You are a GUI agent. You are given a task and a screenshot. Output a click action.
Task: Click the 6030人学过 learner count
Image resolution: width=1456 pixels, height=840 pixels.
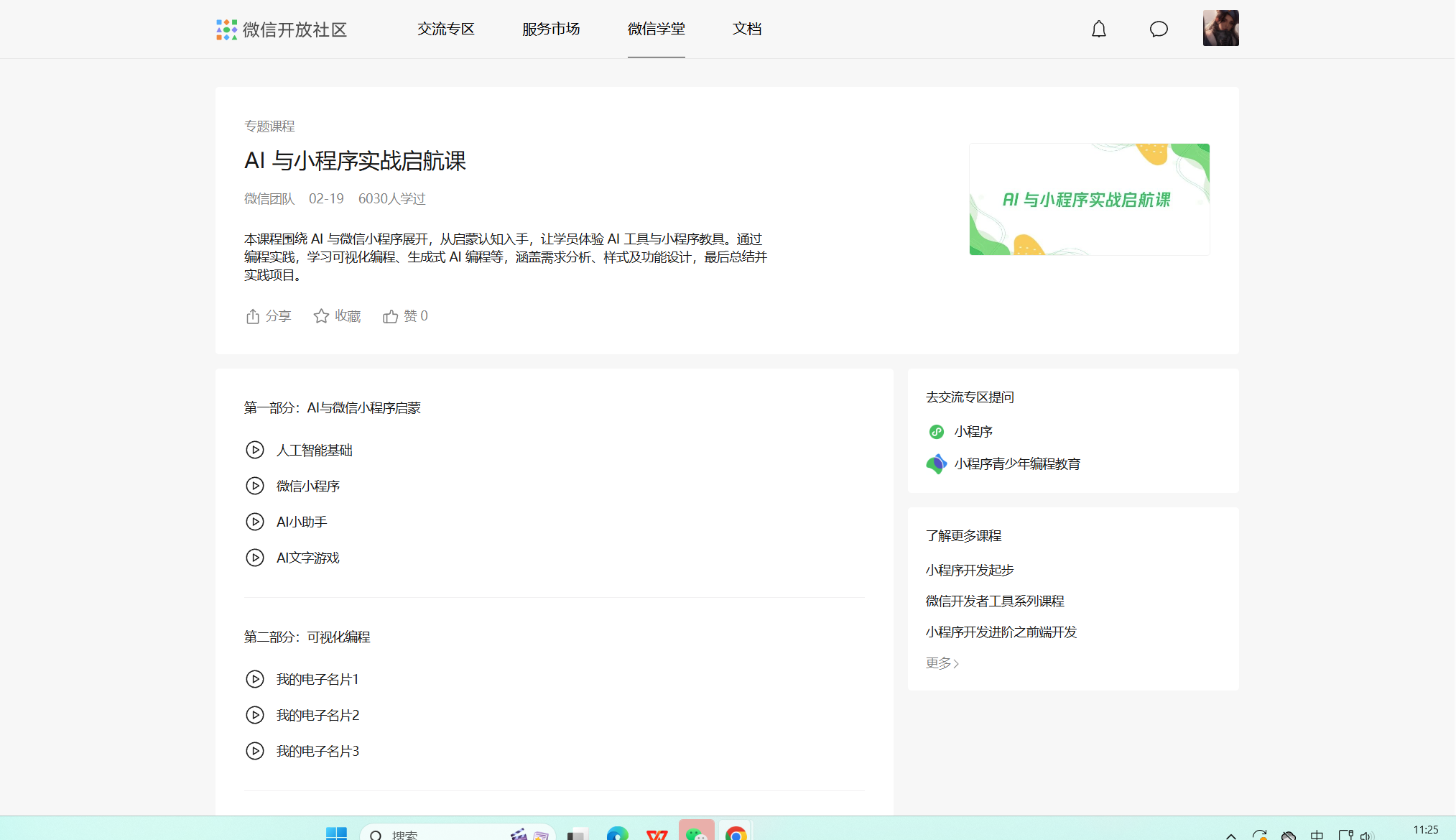(392, 199)
